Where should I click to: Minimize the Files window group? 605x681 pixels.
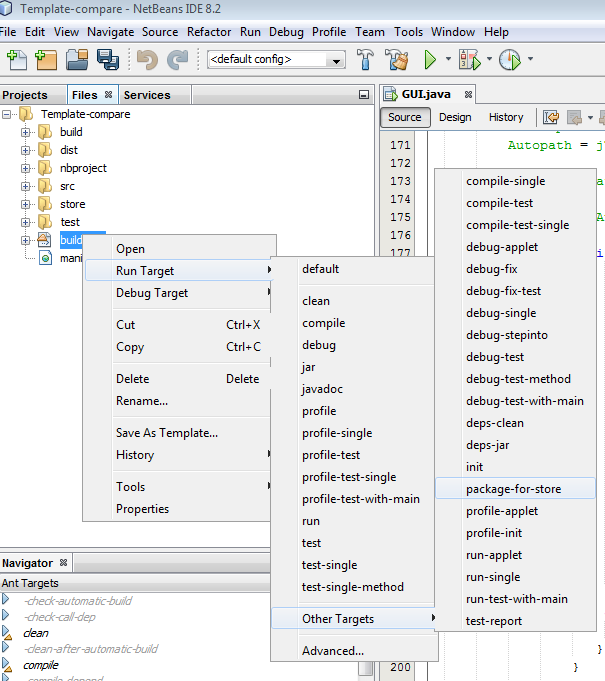point(364,95)
